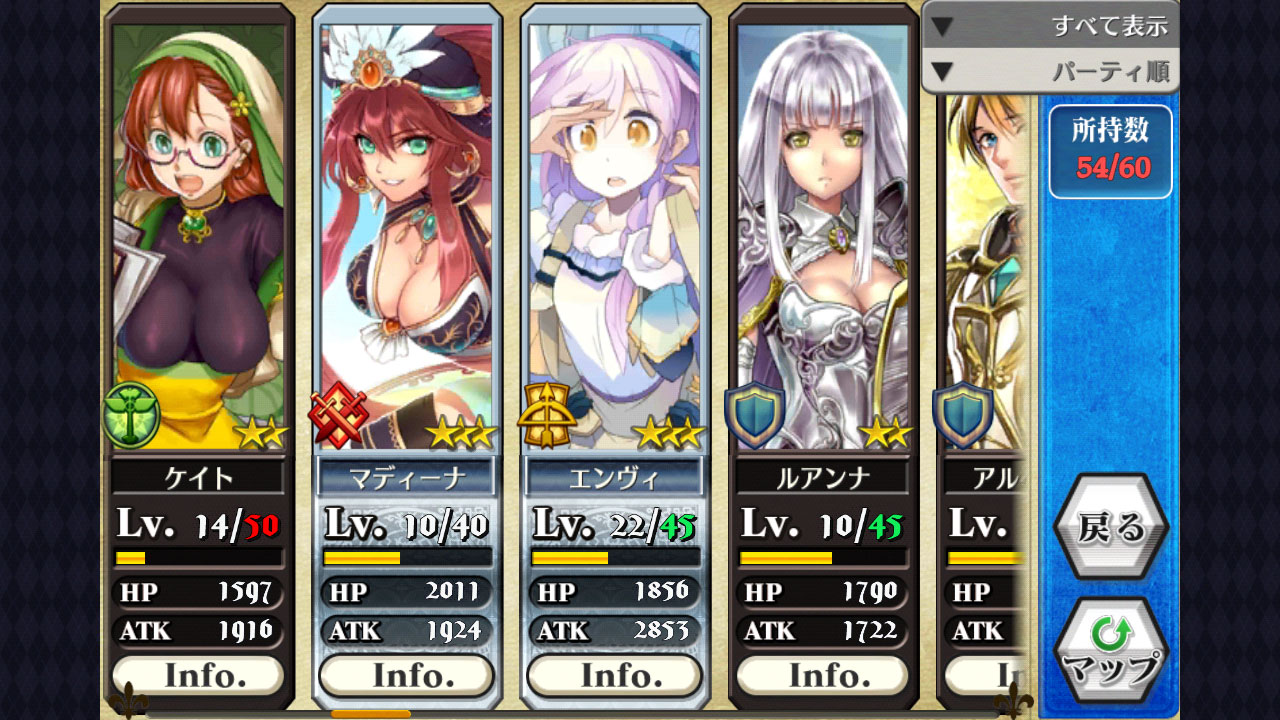Viewport: 1280px width, 720px height.
Task: Open the パーティ順 sort order dropdown
Action: click(x=1050, y=71)
